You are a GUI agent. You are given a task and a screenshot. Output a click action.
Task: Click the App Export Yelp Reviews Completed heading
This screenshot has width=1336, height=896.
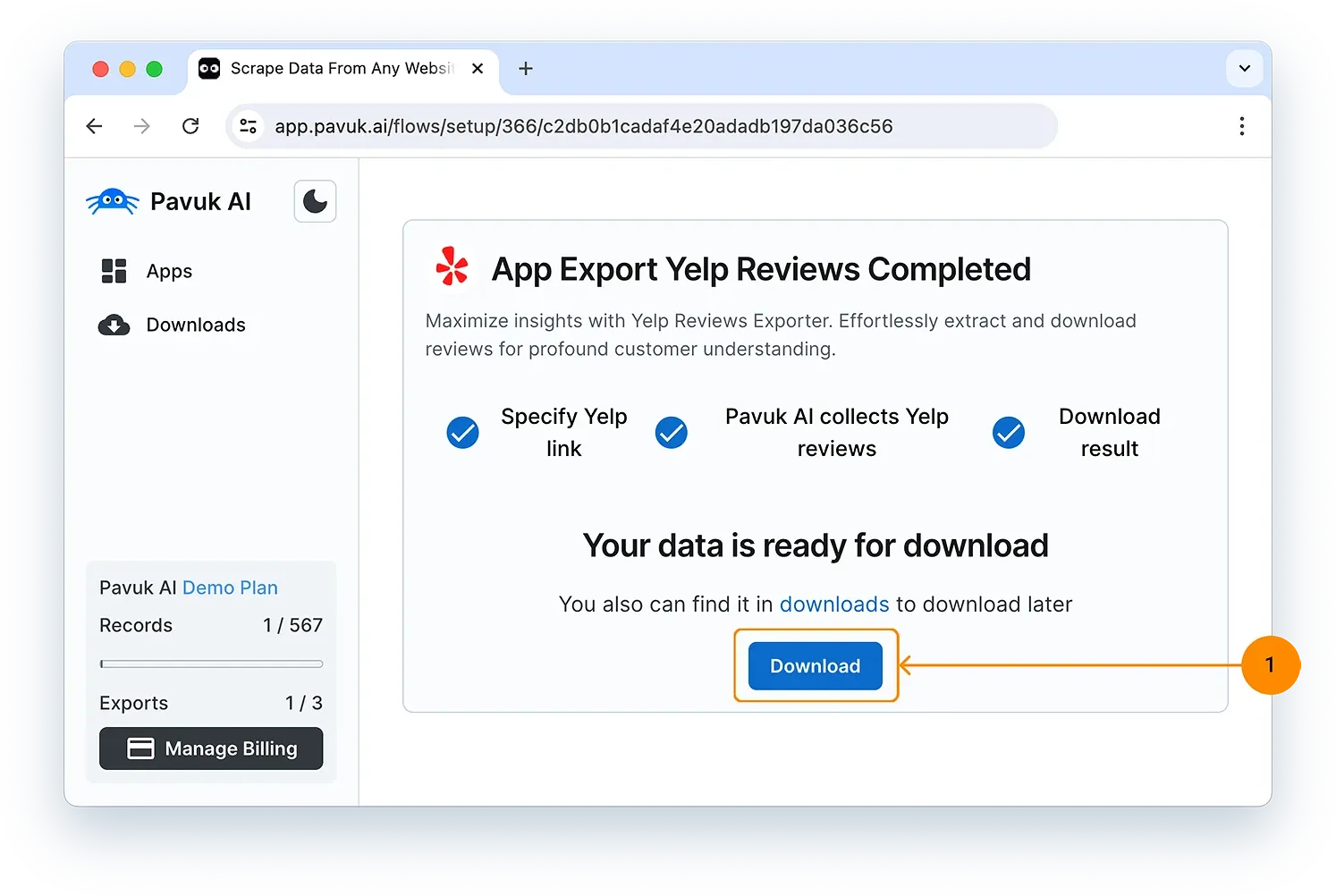(x=761, y=269)
